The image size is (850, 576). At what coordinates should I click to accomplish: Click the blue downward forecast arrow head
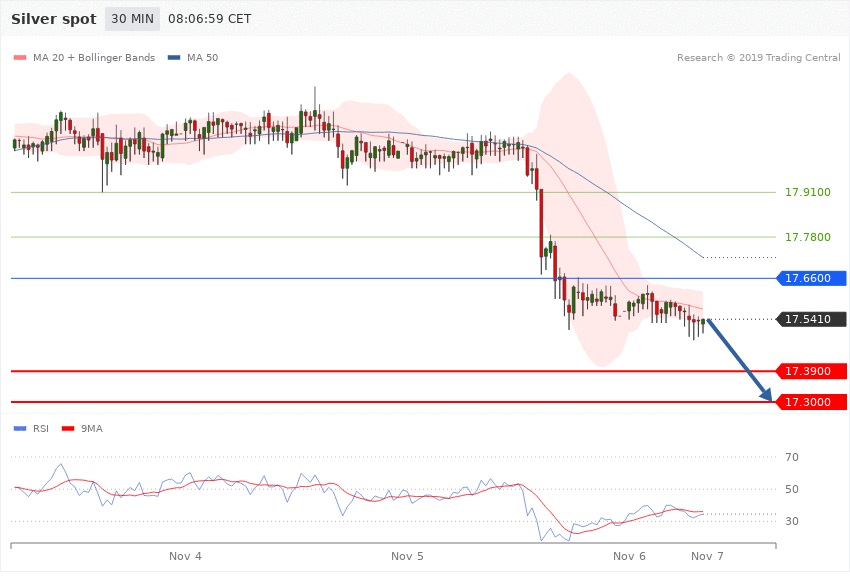767,396
